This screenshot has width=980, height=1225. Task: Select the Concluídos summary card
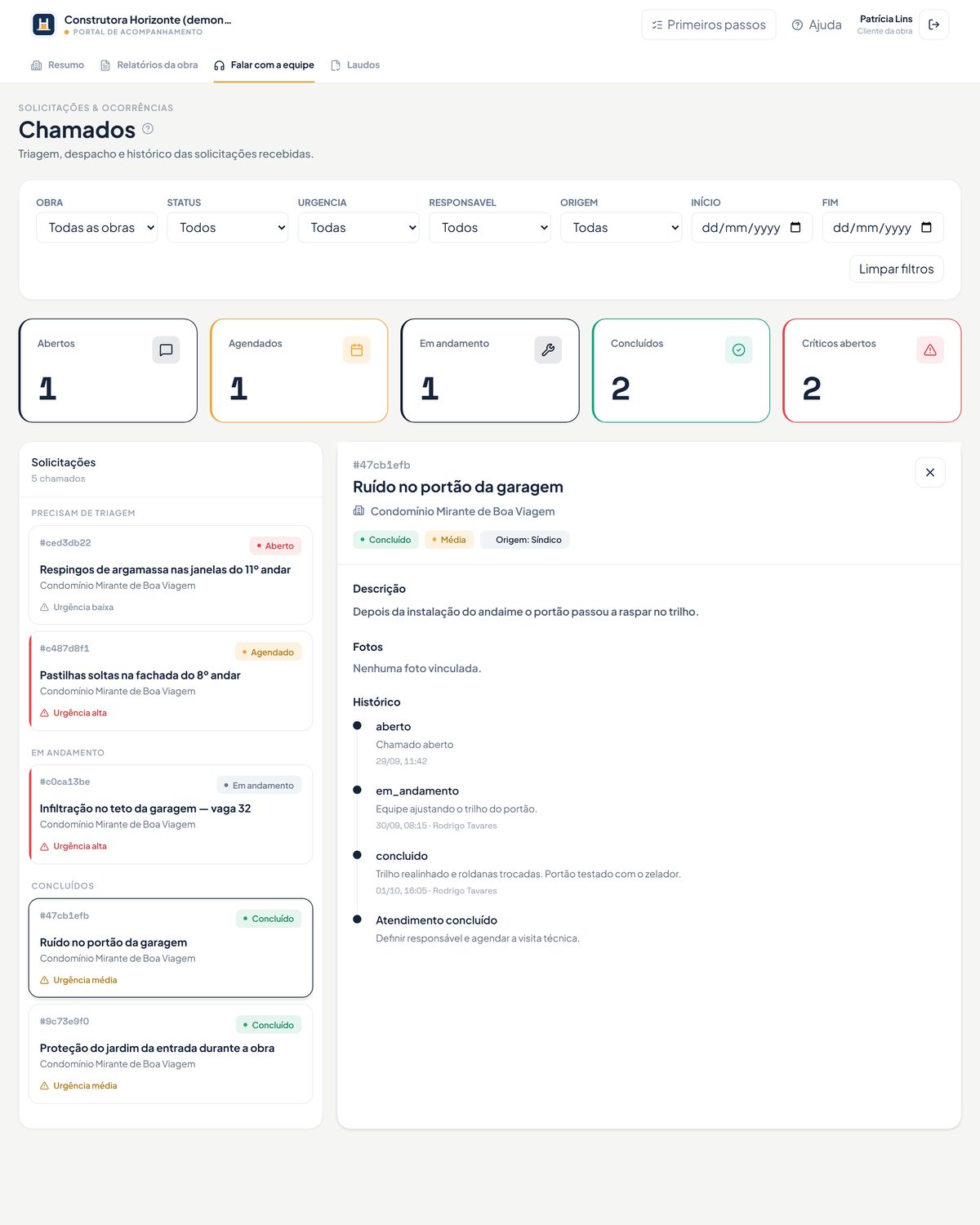[x=681, y=370]
